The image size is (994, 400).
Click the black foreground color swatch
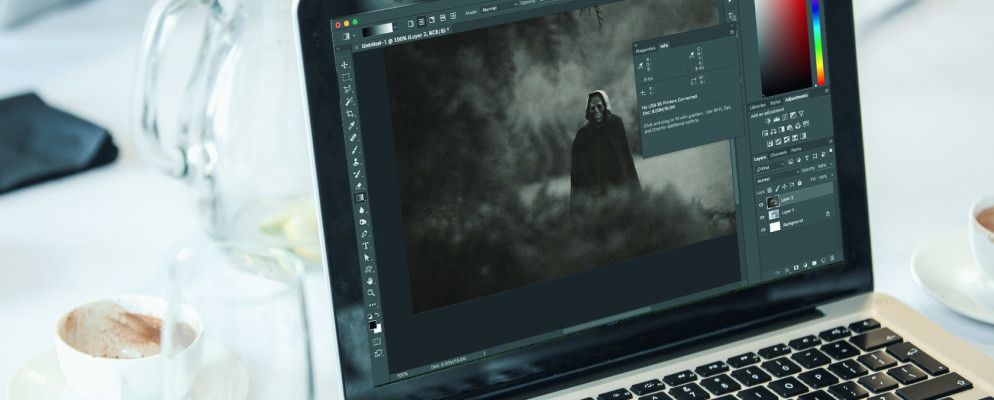[373, 325]
